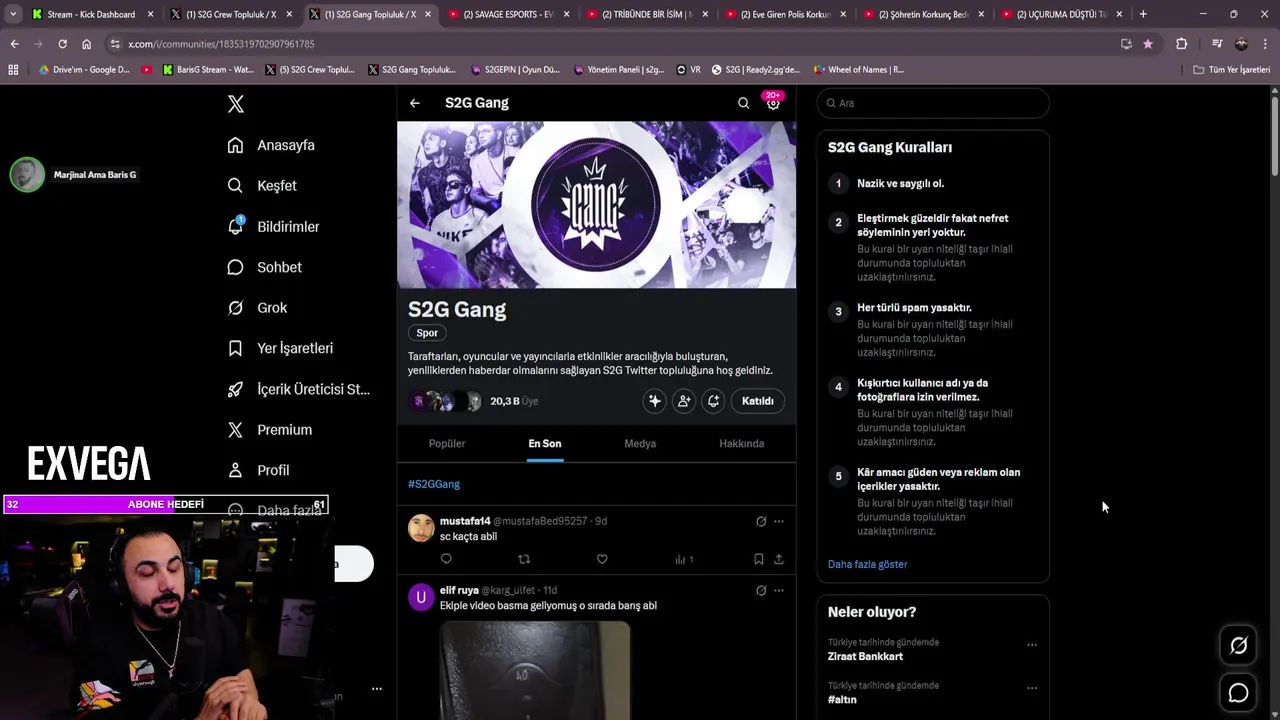The height and width of the screenshot is (720, 1280).
Task: Open options for Ziraat Bankkart trend
Action: [x=1032, y=645]
